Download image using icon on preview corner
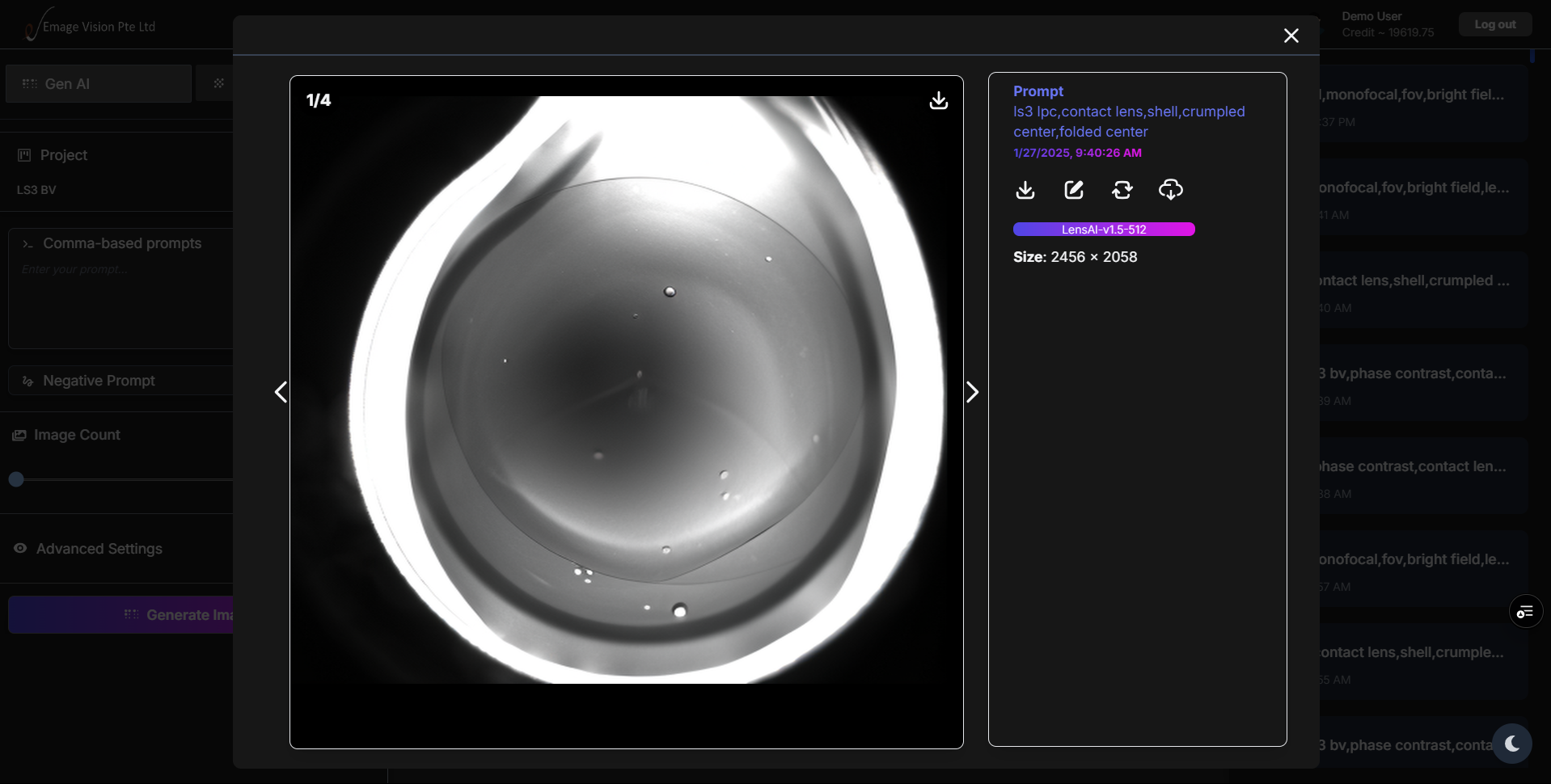Viewport: 1551px width, 784px height. [938, 100]
